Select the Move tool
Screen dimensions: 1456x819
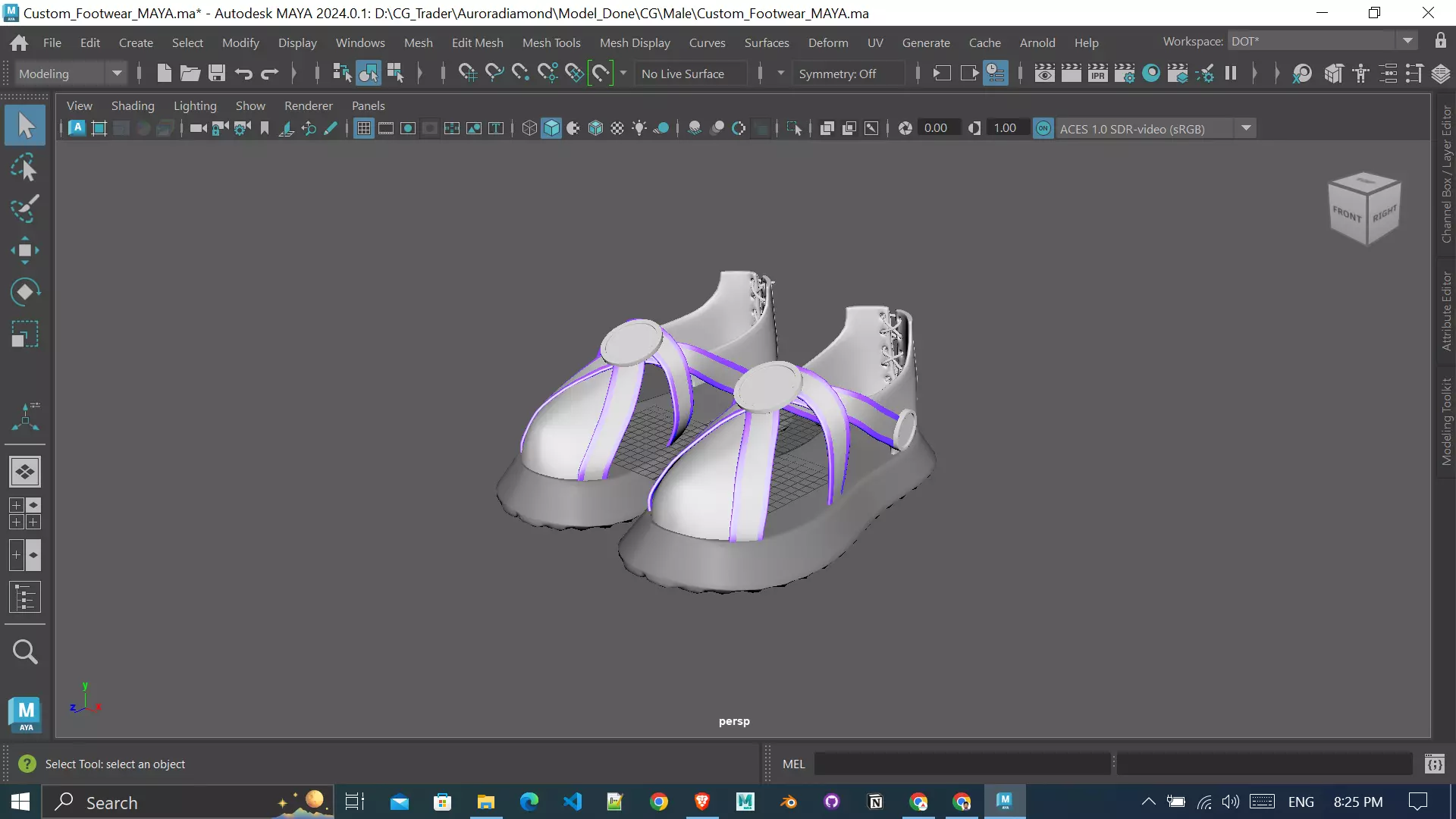tap(25, 250)
